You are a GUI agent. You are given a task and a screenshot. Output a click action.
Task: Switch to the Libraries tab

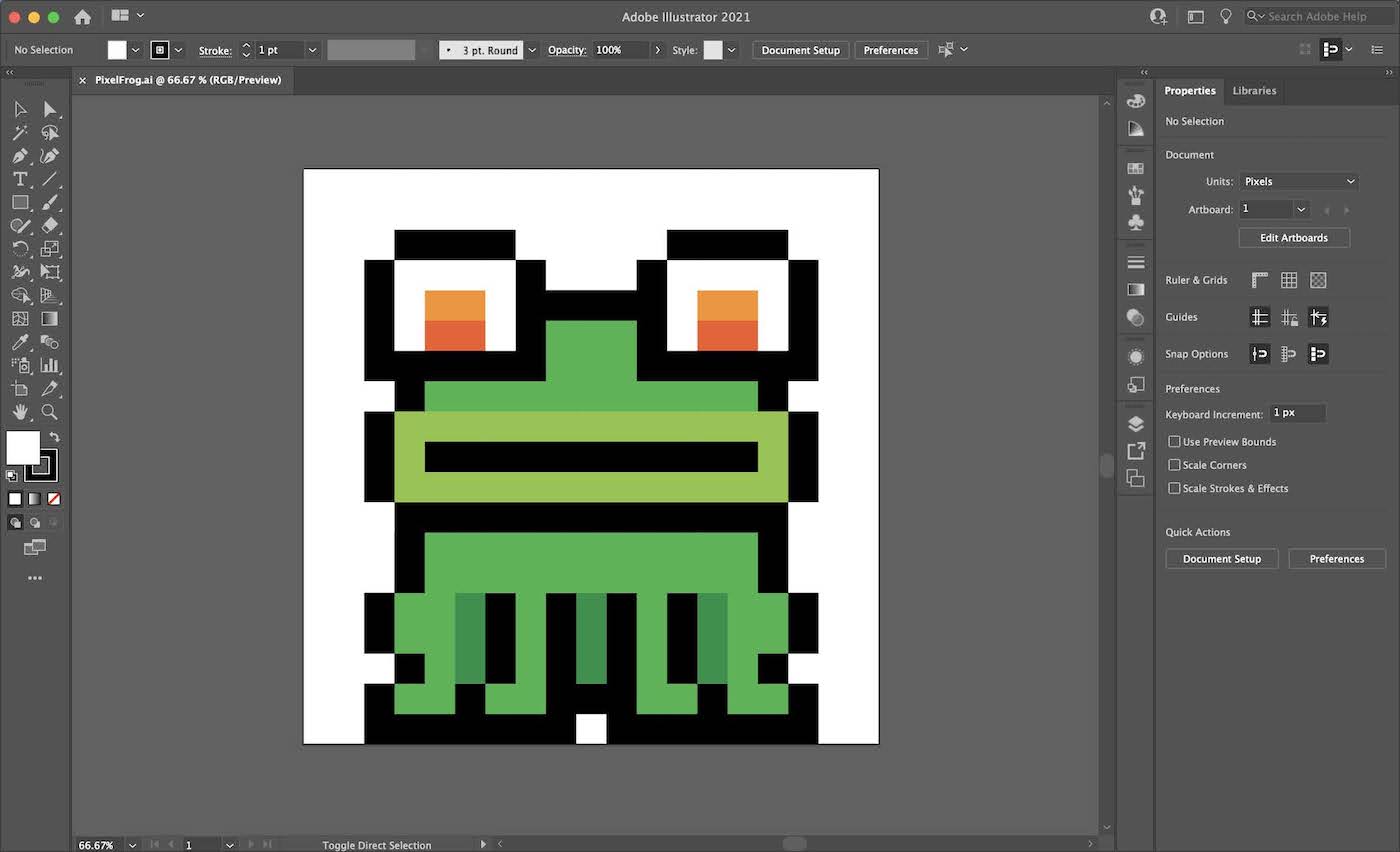point(1254,90)
